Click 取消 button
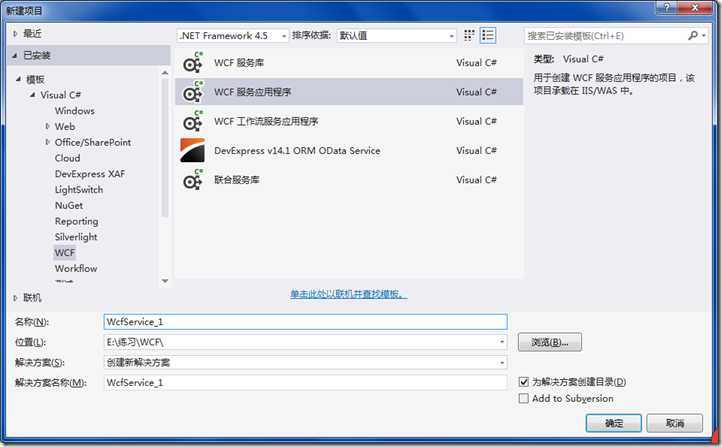Image resolution: width=722 pixels, height=447 pixels. point(675,423)
